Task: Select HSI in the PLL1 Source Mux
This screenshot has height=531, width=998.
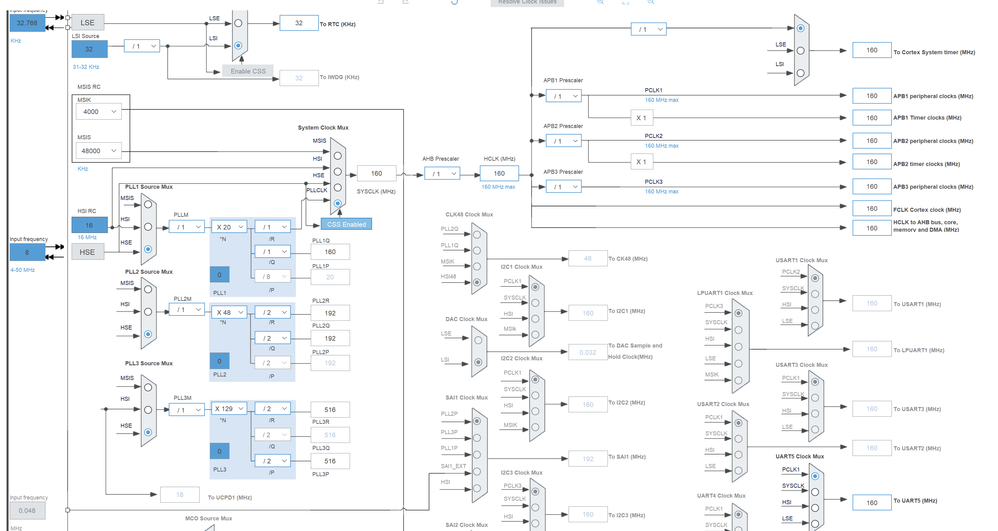Action: tap(148, 227)
